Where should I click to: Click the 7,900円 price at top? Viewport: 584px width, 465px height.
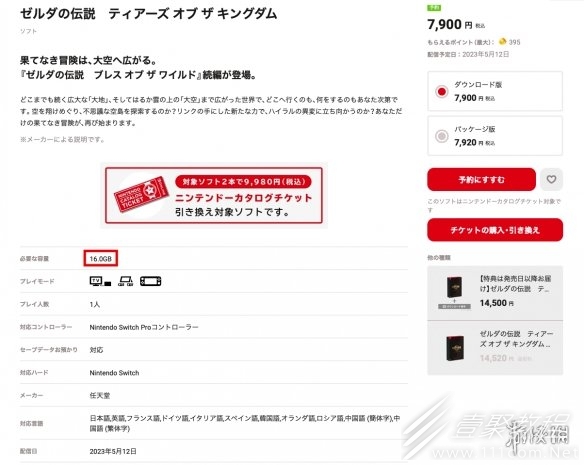pyautogui.click(x=456, y=25)
